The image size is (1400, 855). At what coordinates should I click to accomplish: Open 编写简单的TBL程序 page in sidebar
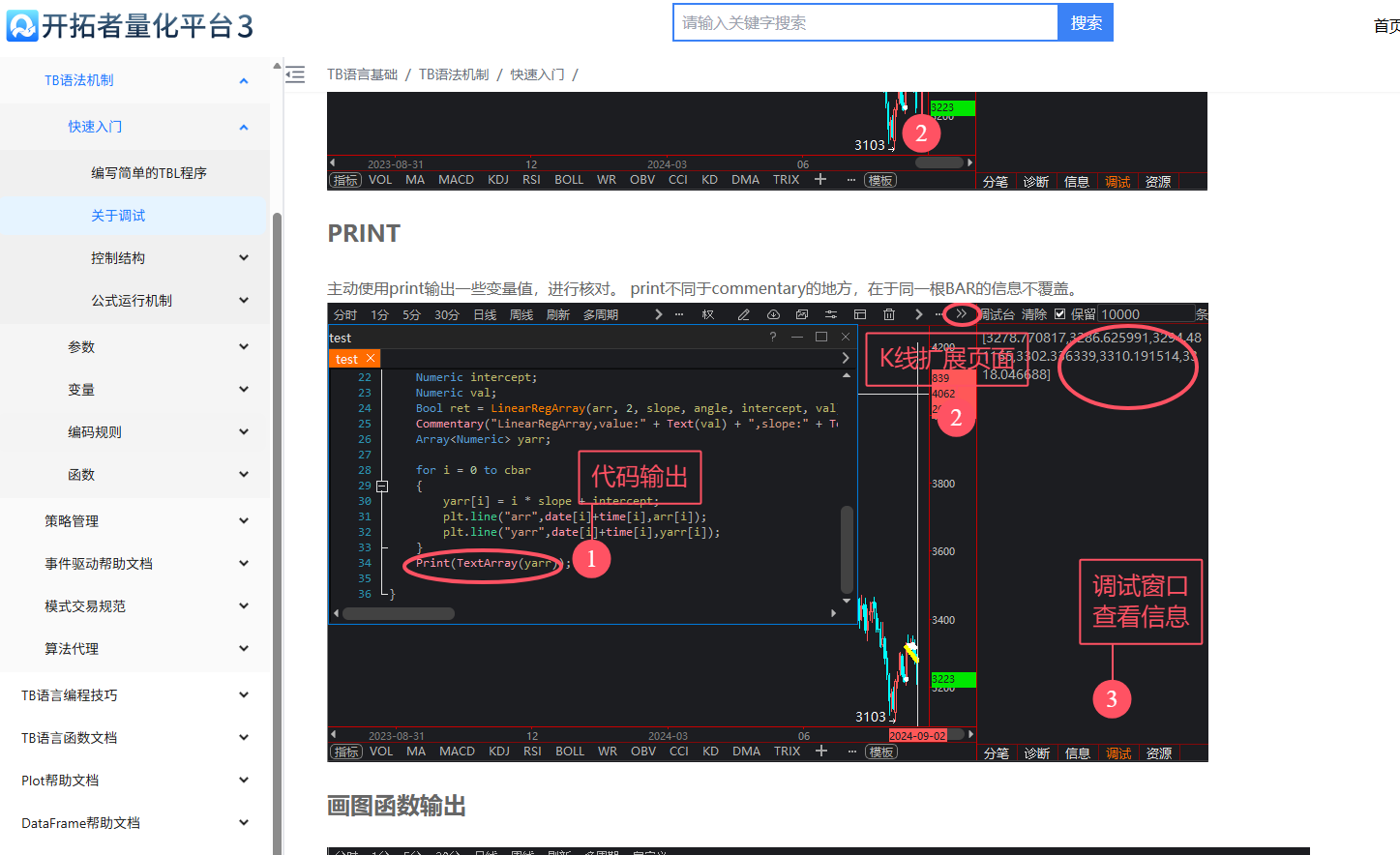click(x=149, y=173)
